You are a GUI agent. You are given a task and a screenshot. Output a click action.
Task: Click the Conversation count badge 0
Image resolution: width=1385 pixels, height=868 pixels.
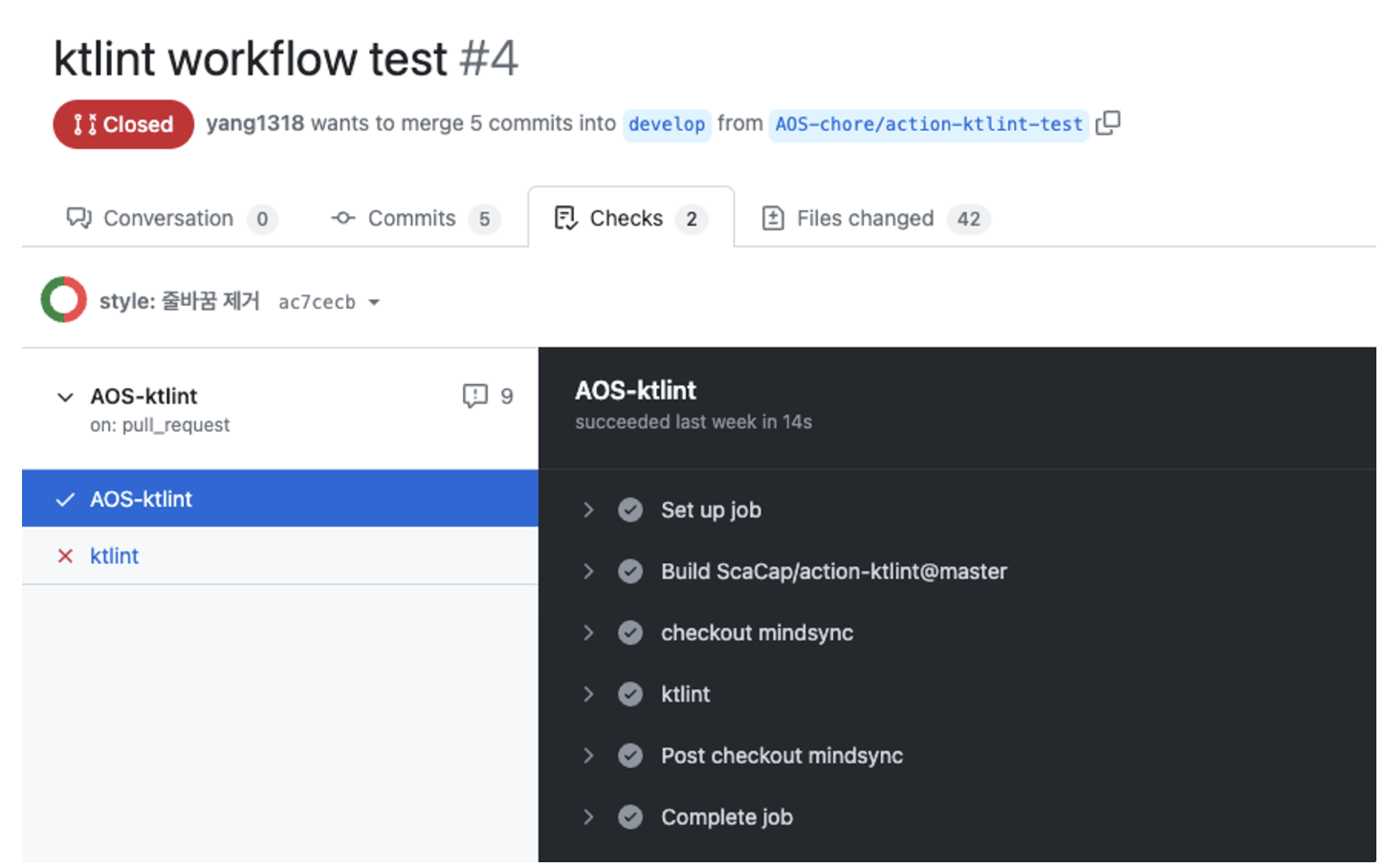tap(262, 219)
